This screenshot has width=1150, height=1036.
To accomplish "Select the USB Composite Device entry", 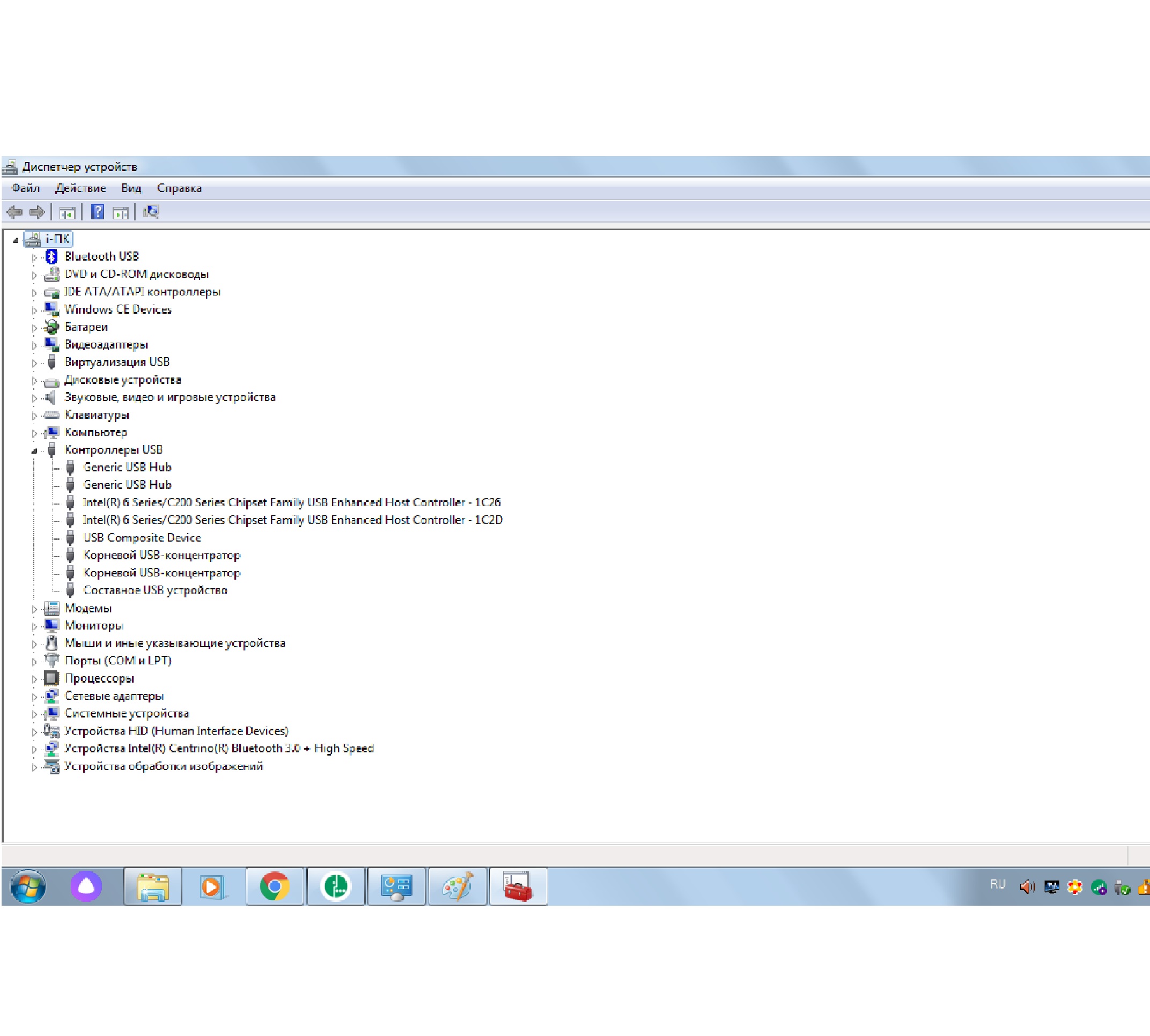I will pos(142,538).
